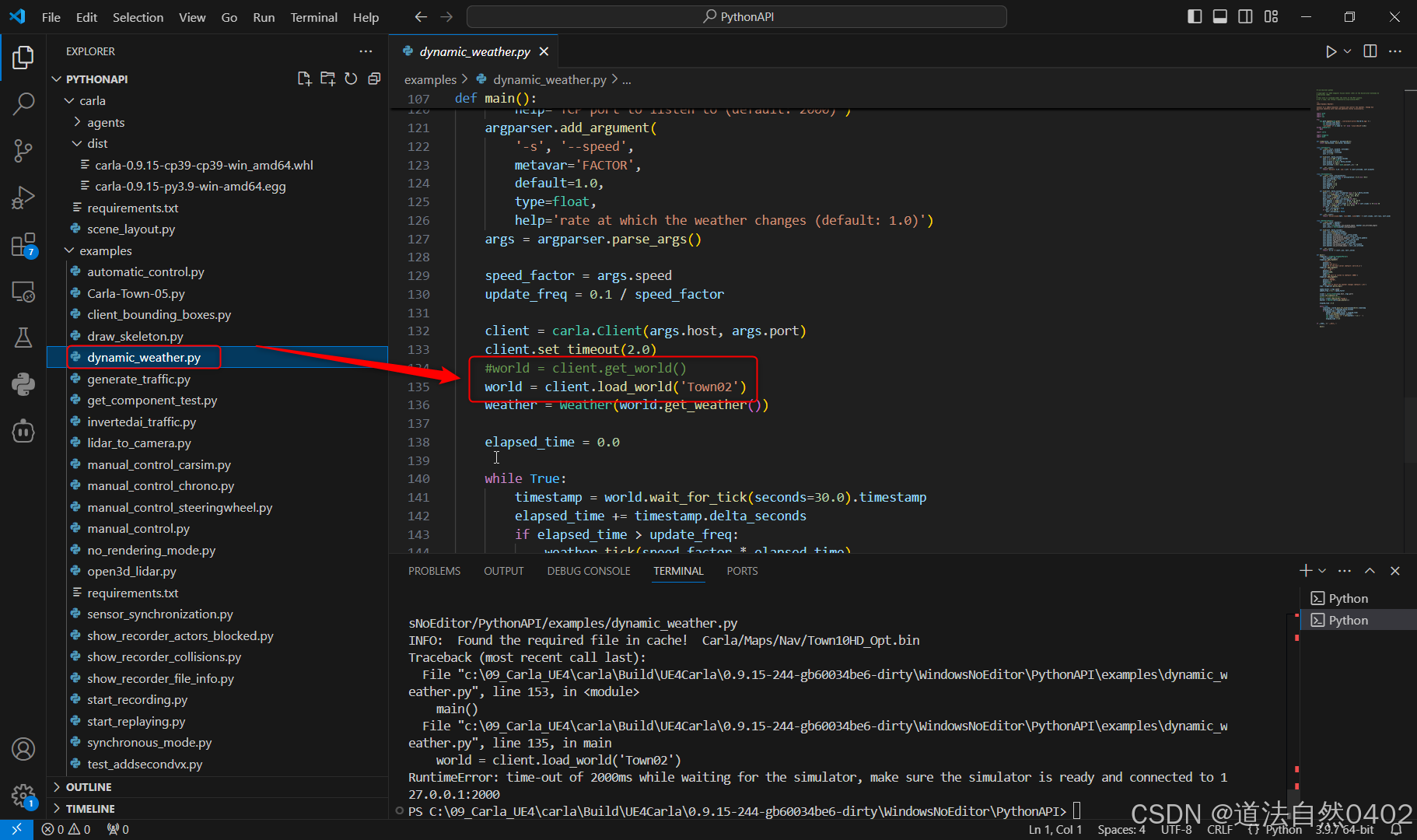
Task: Toggle primary side bar visibility
Action: [1195, 17]
